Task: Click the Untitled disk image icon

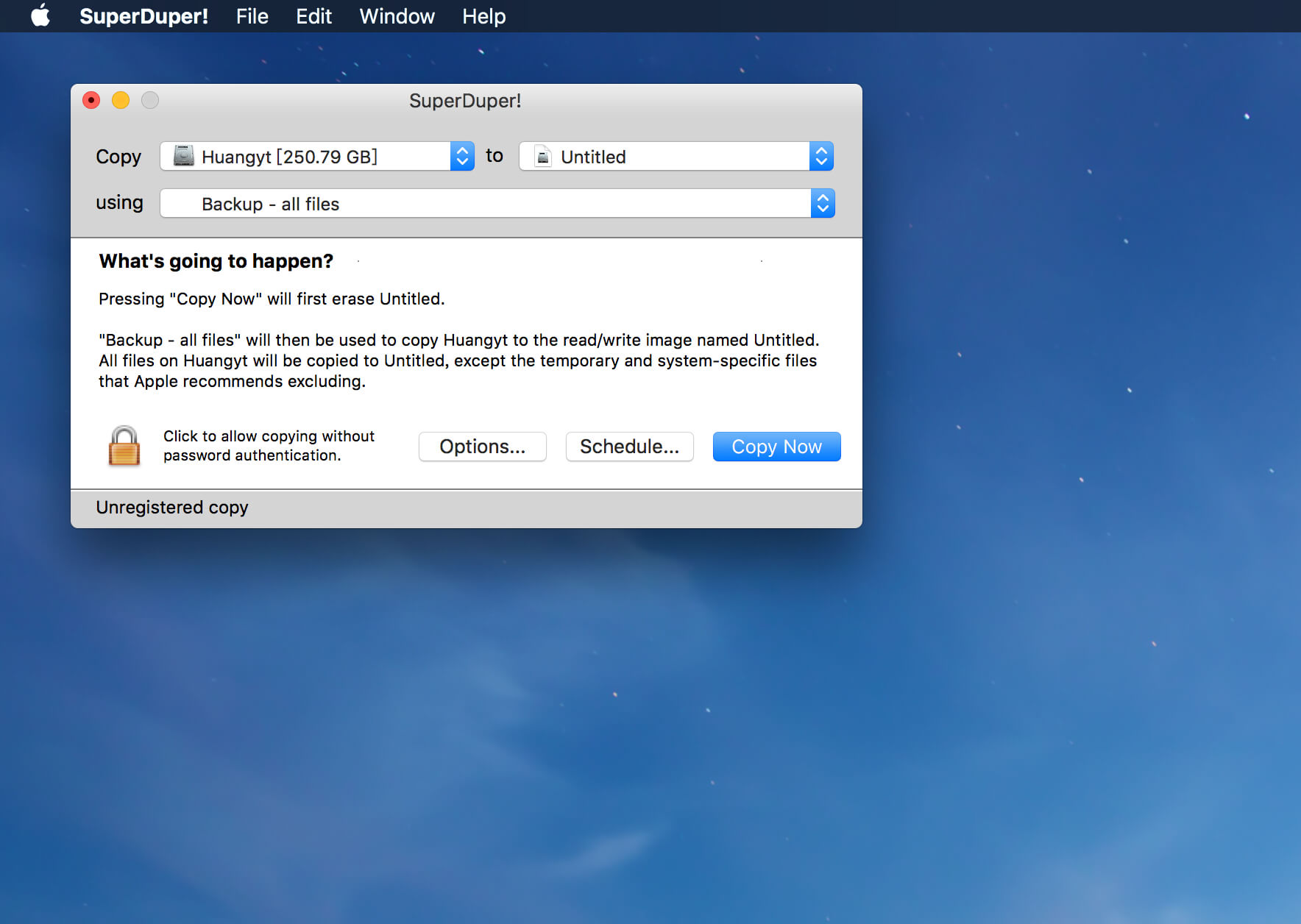Action: coord(543,156)
